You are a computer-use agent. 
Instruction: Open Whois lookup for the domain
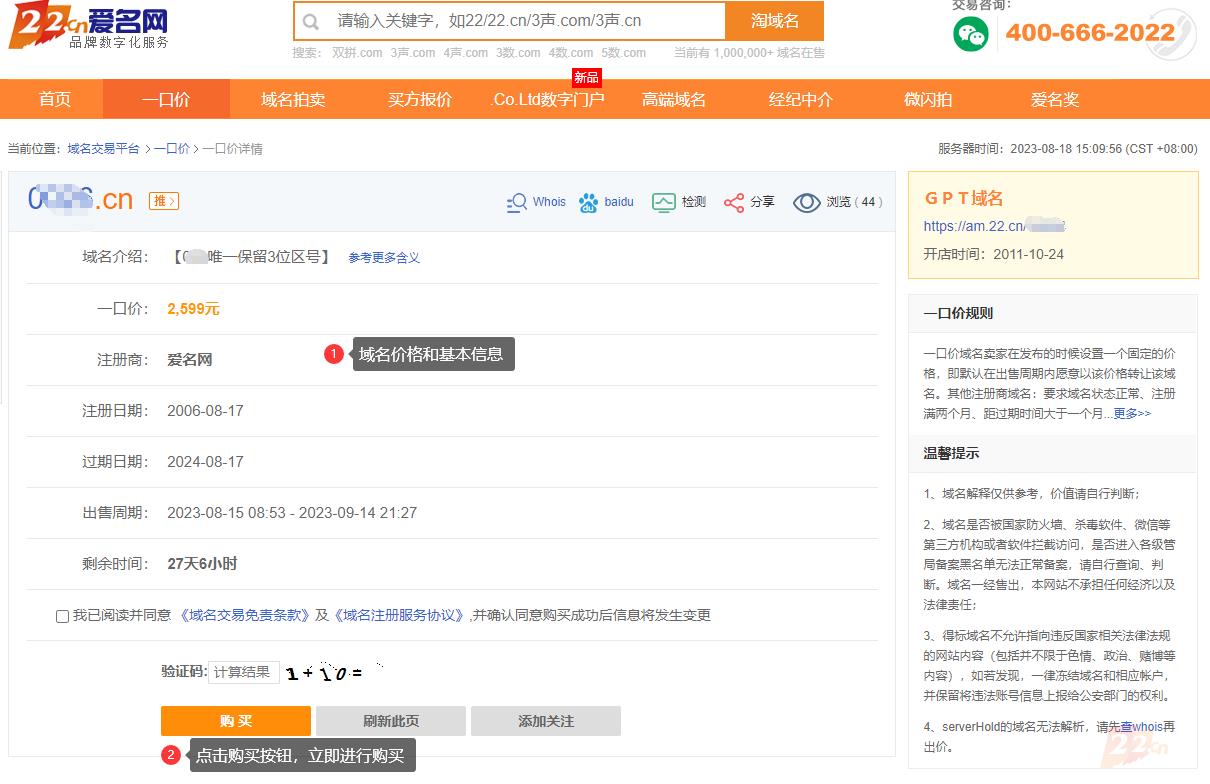[537, 202]
